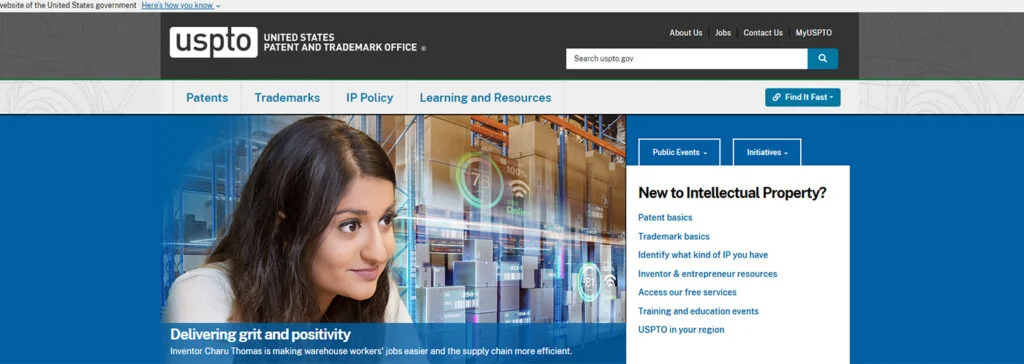This screenshot has height=364, width=1024.
Task: Open the About Us link
Action: [686, 33]
